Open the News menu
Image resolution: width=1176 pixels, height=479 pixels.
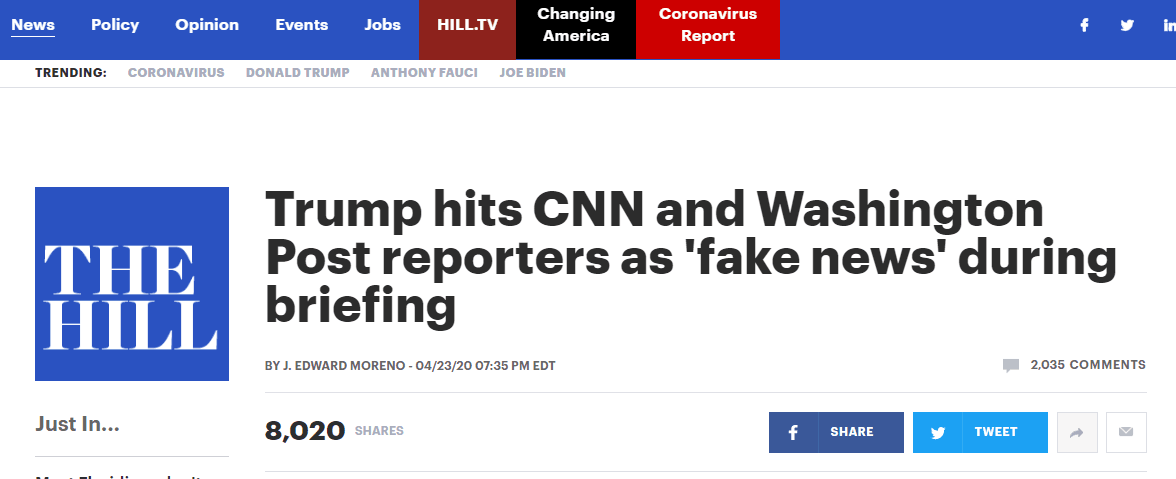(x=33, y=25)
